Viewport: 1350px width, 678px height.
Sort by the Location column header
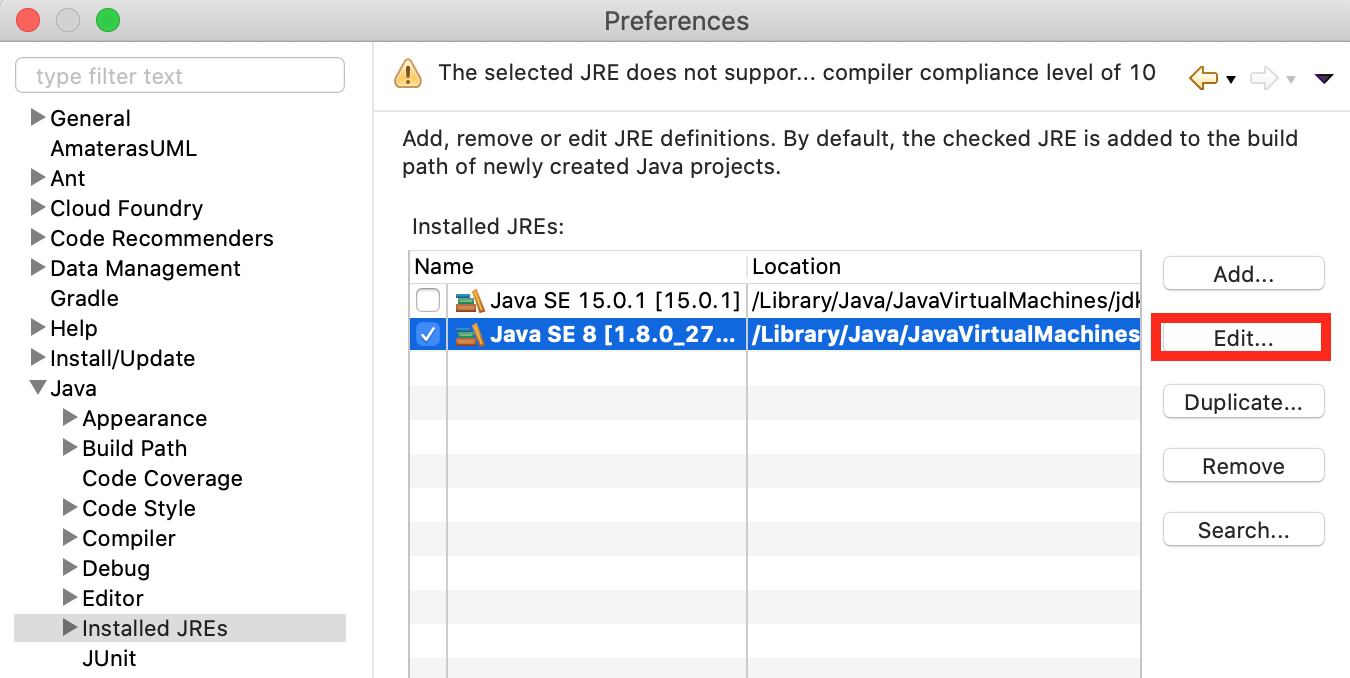(x=944, y=267)
